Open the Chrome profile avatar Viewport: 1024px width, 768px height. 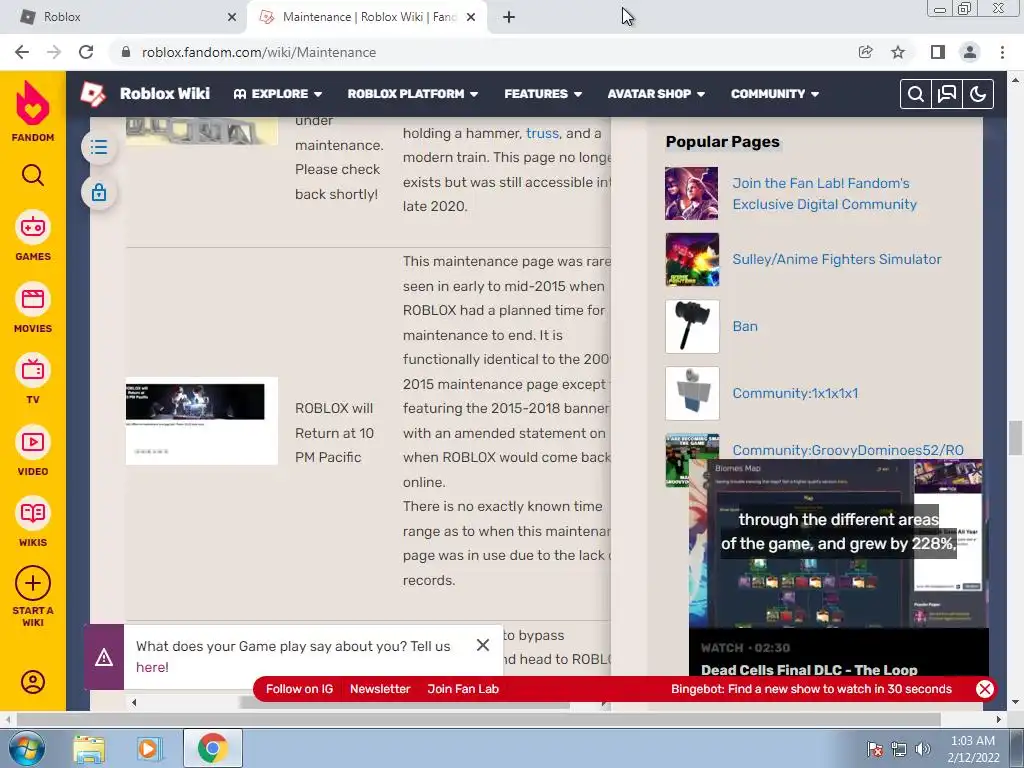[x=970, y=52]
